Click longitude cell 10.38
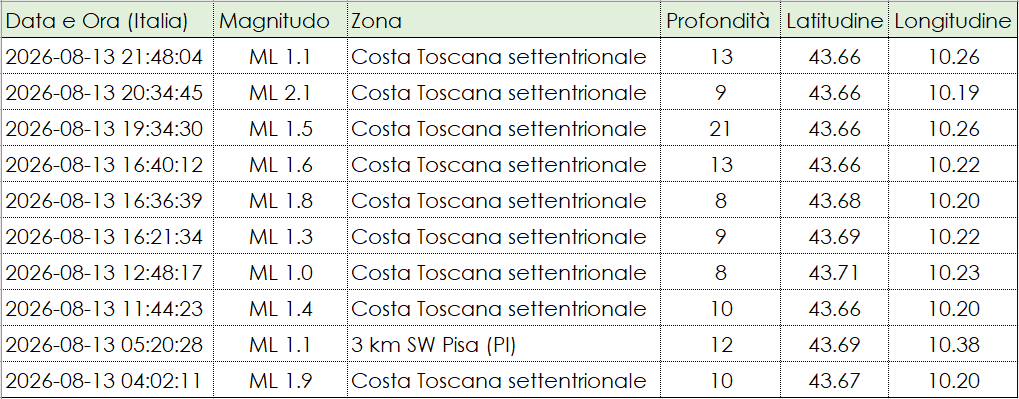The width and height of the screenshot is (1019, 399). pyautogui.click(x=953, y=344)
